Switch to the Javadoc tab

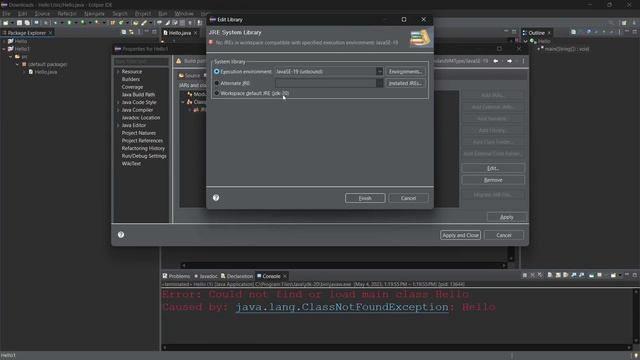pyautogui.click(x=206, y=276)
